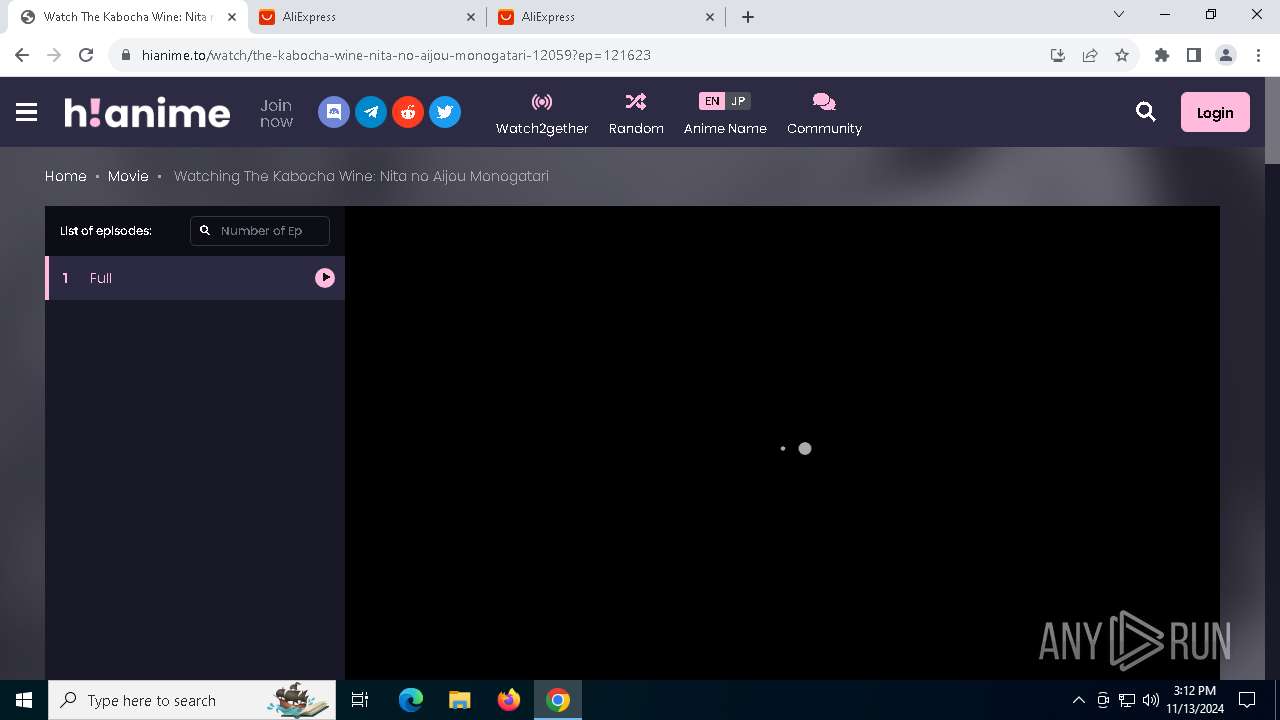Image resolution: width=1280 pixels, height=720 pixels.
Task: Open the Telegram join link
Action: [371, 112]
